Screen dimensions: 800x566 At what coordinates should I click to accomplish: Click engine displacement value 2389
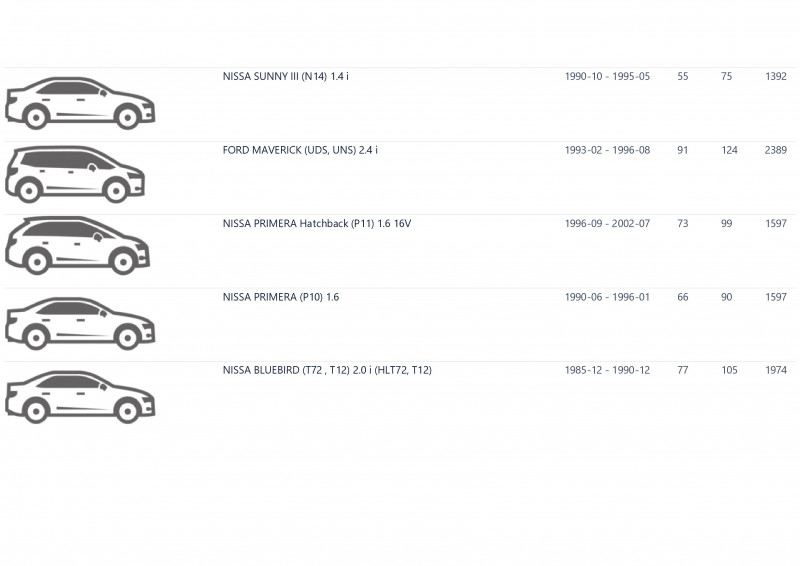click(776, 150)
